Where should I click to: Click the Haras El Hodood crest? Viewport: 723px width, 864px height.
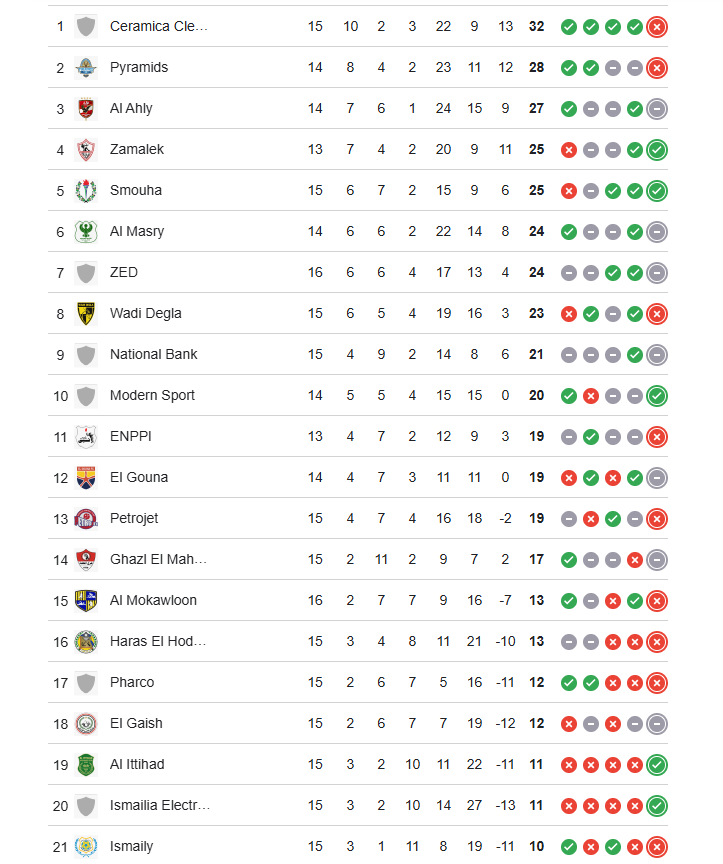pos(86,642)
